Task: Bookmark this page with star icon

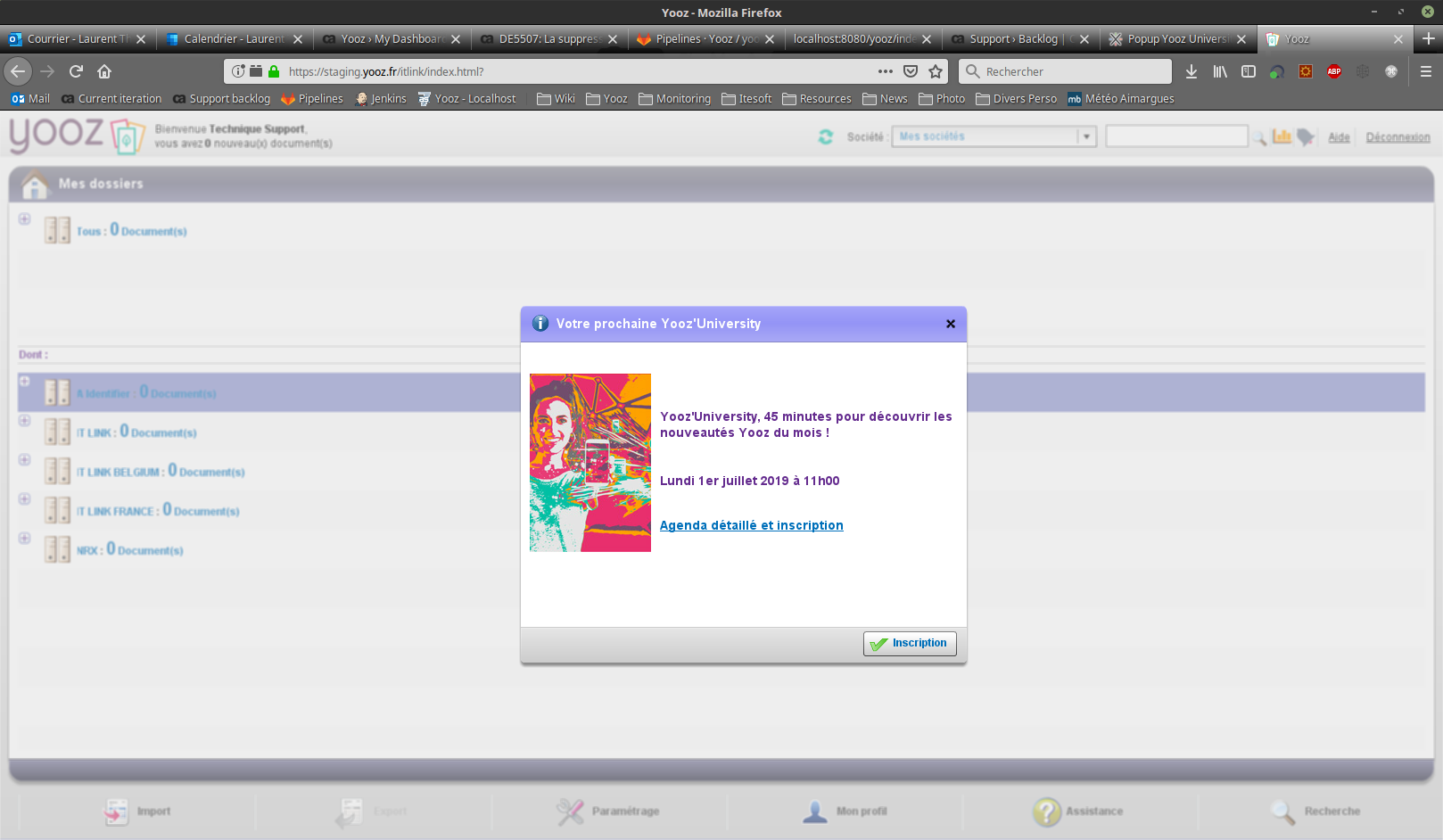Action: [x=936, y=71]
